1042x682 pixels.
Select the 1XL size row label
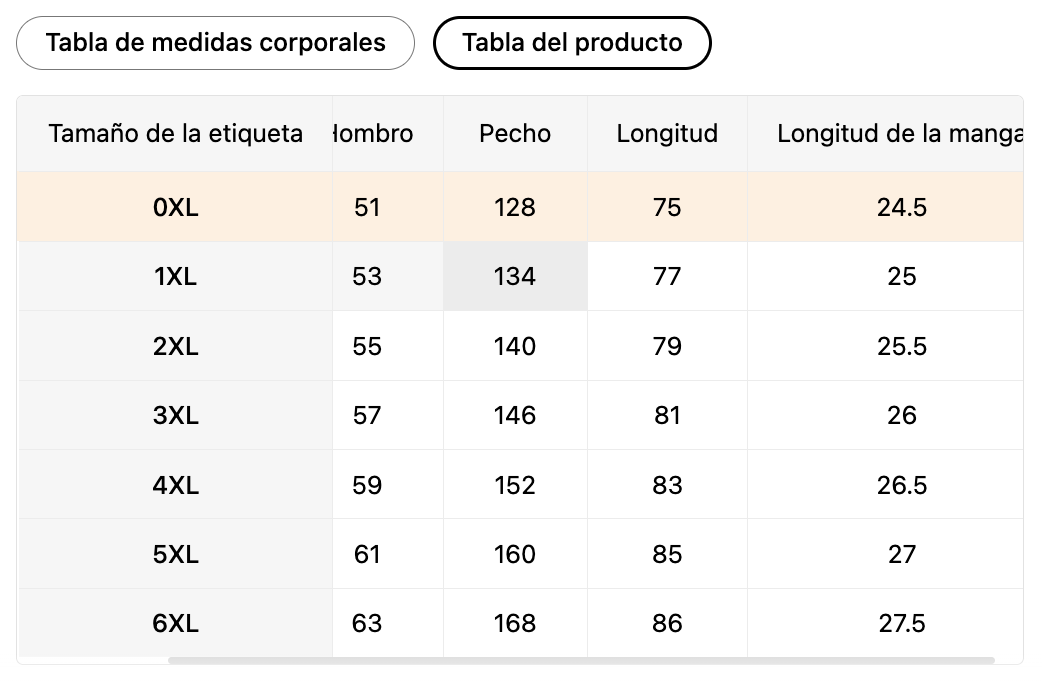[x=175, y=277]
